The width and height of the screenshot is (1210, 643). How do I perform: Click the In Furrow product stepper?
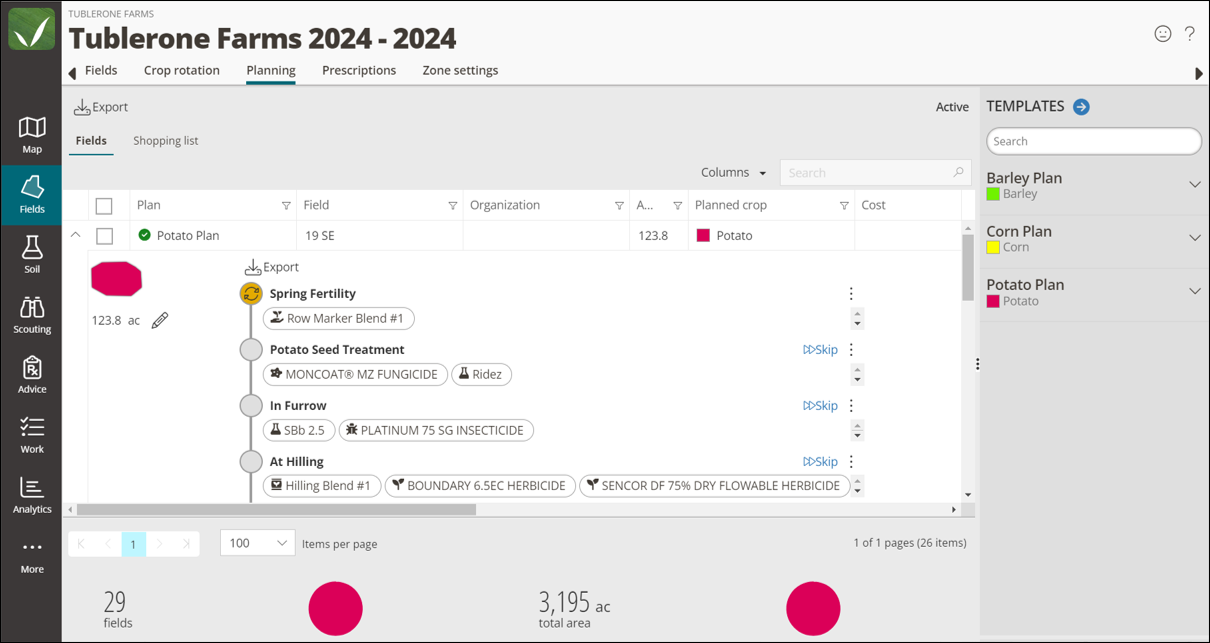point(857,431)
